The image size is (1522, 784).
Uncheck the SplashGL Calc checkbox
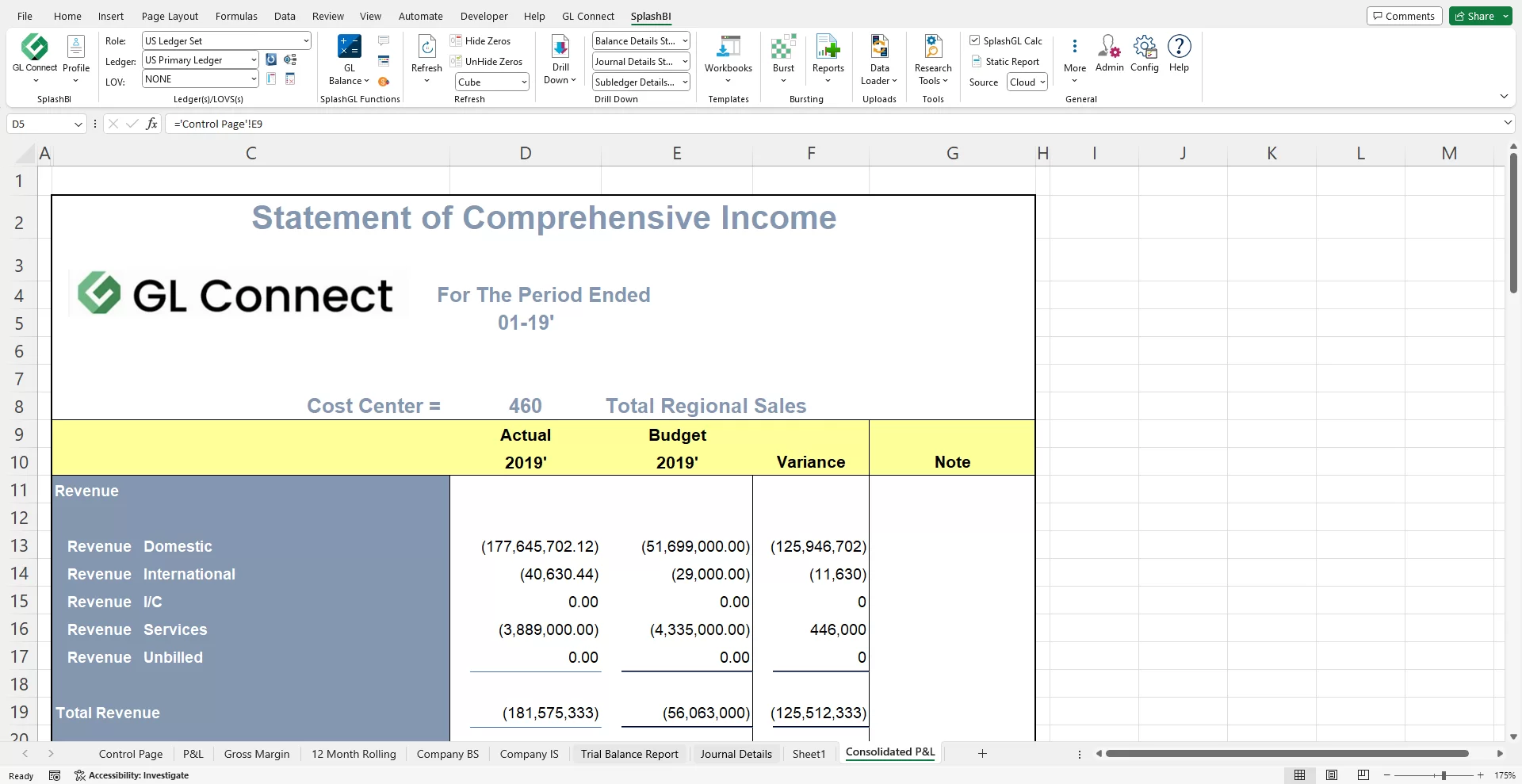pyautogui.click(x=975, y=40)
